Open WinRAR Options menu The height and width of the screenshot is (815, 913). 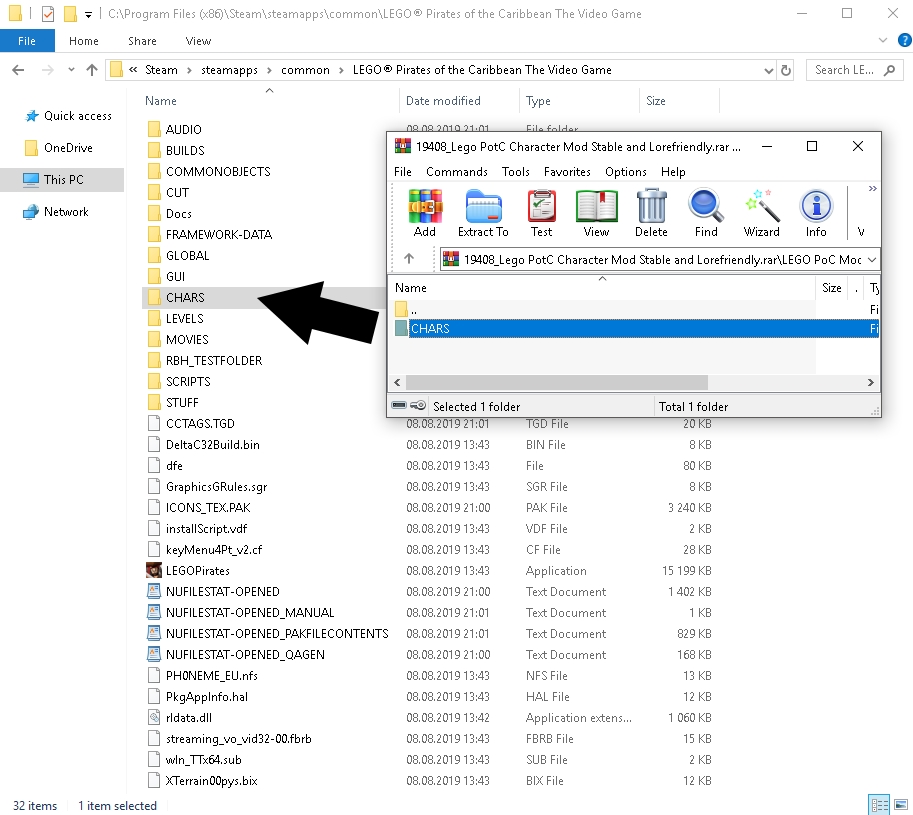tap(625, 172)
